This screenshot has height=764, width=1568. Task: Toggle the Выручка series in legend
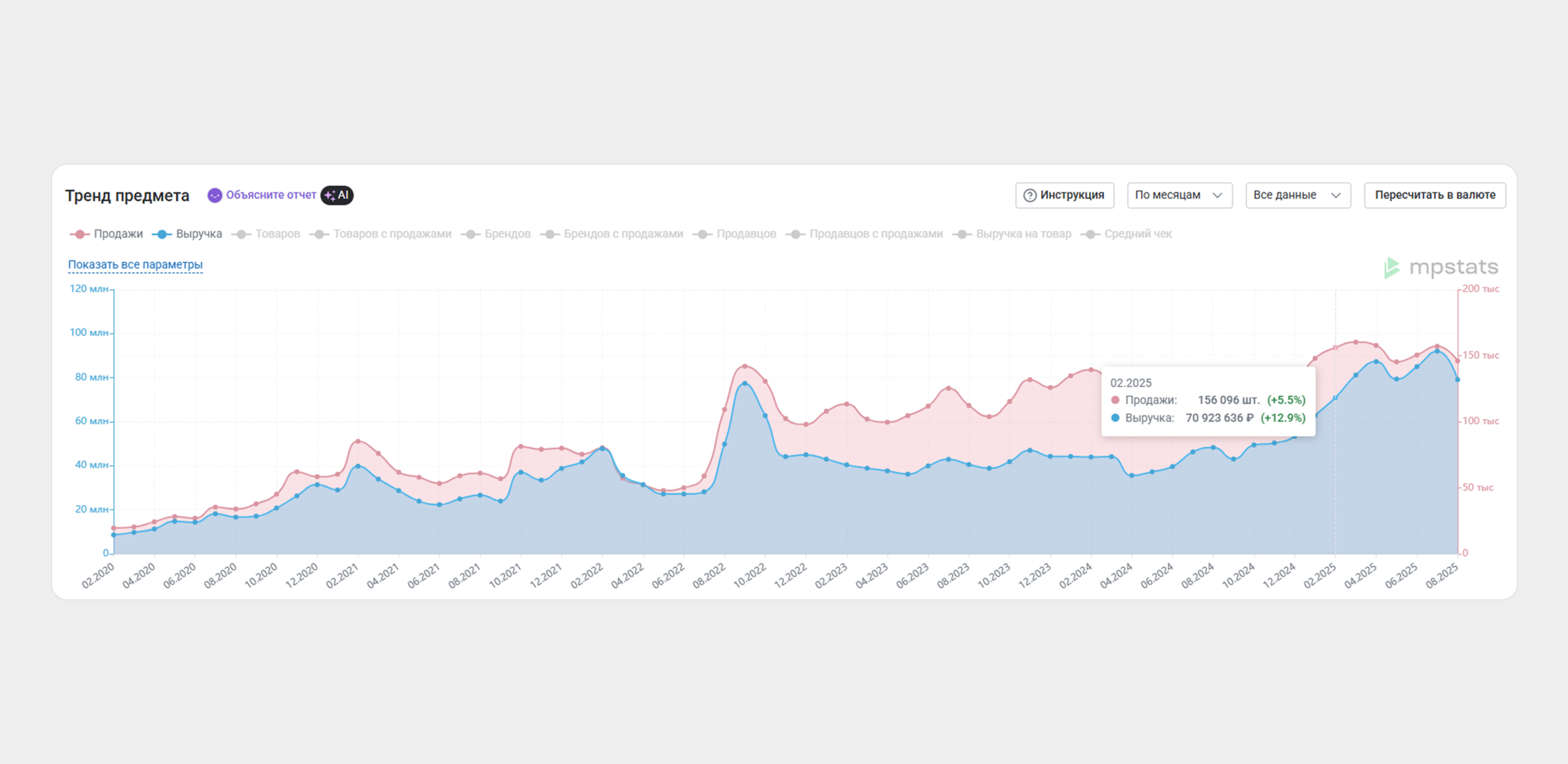click(x=189, y=234)
